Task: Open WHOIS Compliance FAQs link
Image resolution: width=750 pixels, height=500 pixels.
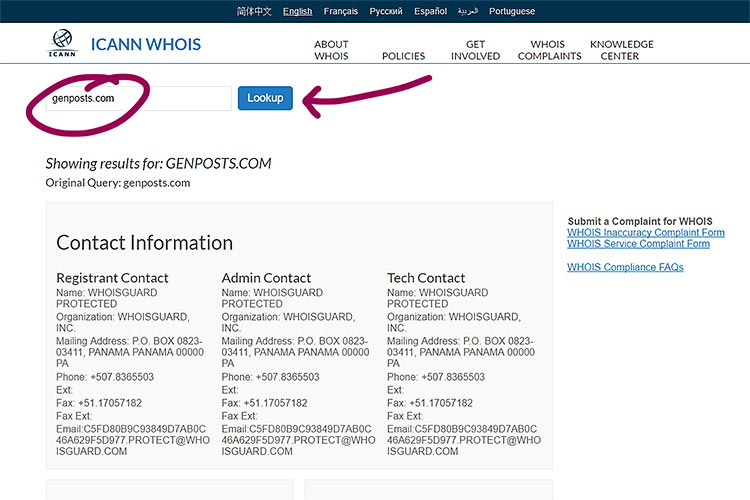Action: click(625, 267)
